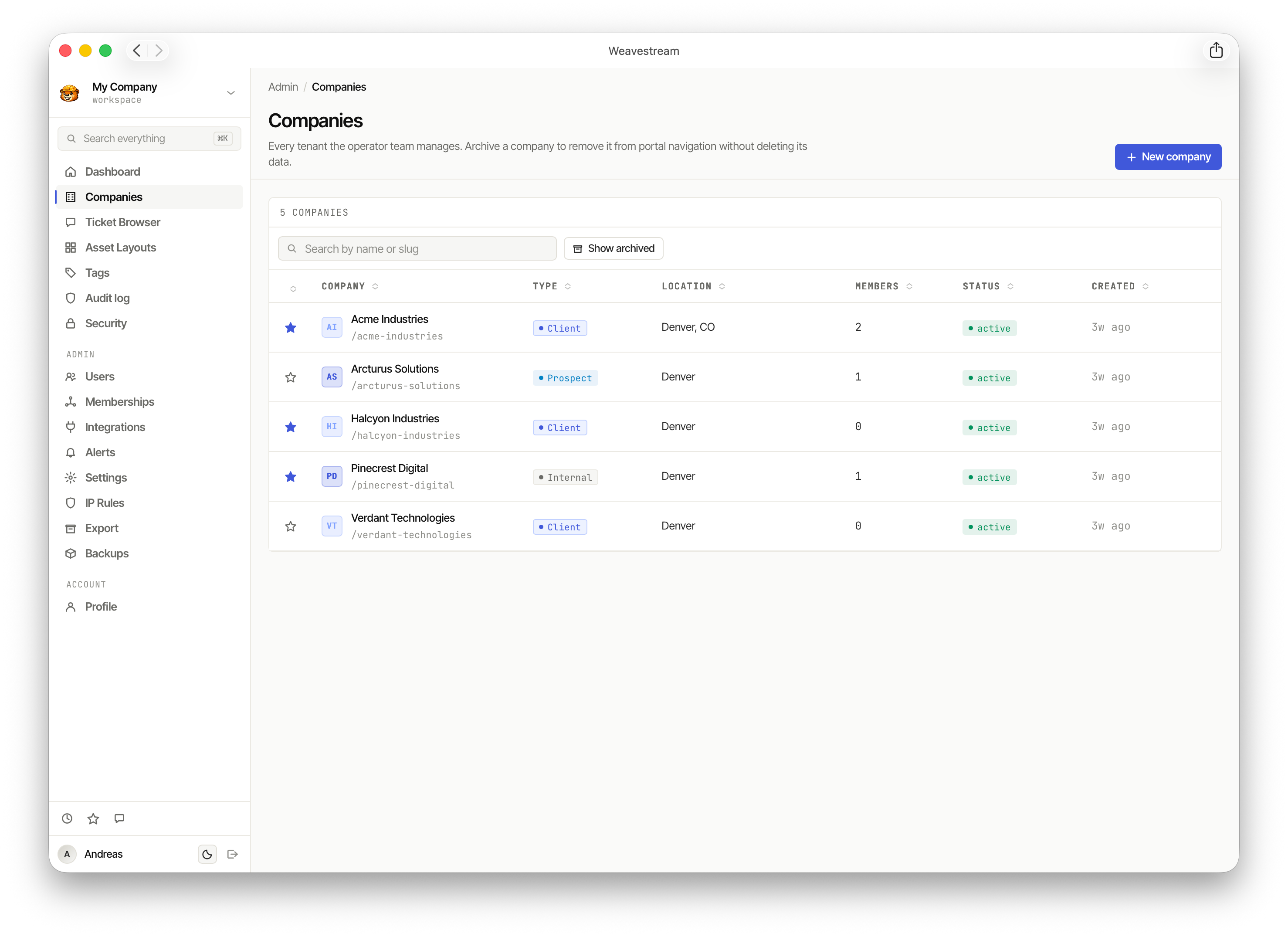The width and height of the screenshot is (1288, 937).
Task: Open favorites star icon in sidebar footer
Action: coord(93,819)
